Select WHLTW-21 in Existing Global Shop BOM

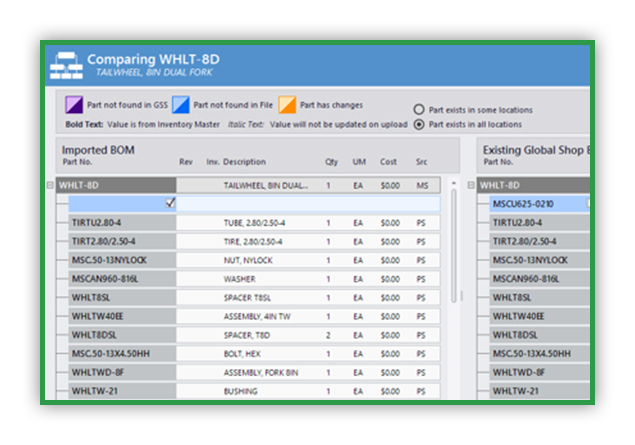[539, 391]
